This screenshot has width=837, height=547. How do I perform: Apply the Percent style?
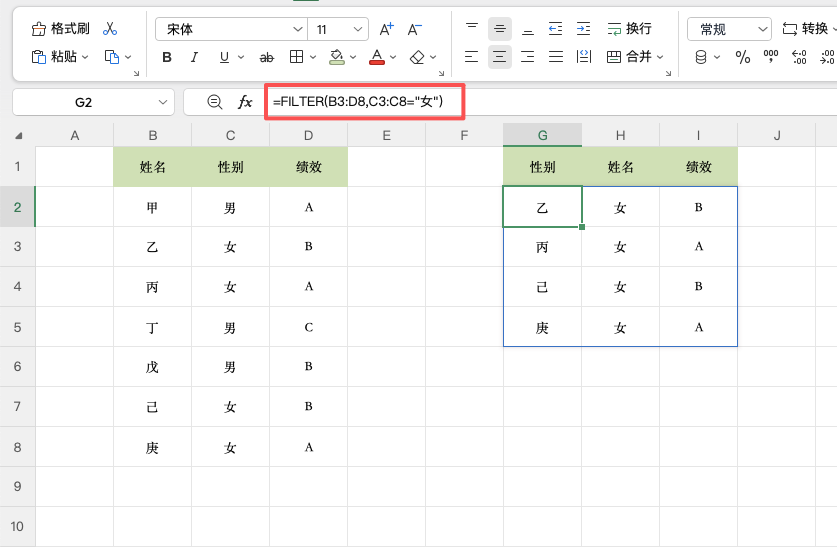(x=743, y=57)
